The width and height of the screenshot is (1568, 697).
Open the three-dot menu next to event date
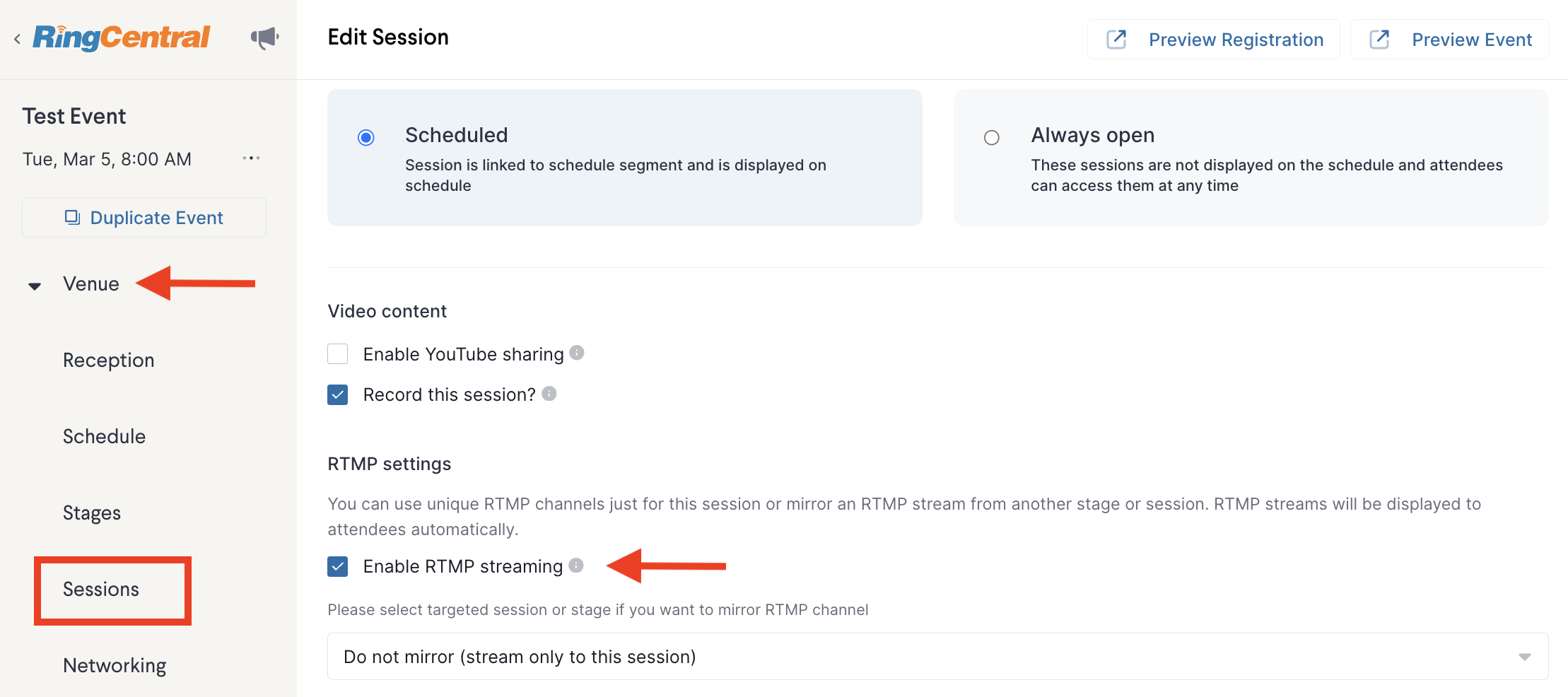[x=251, y=158]
